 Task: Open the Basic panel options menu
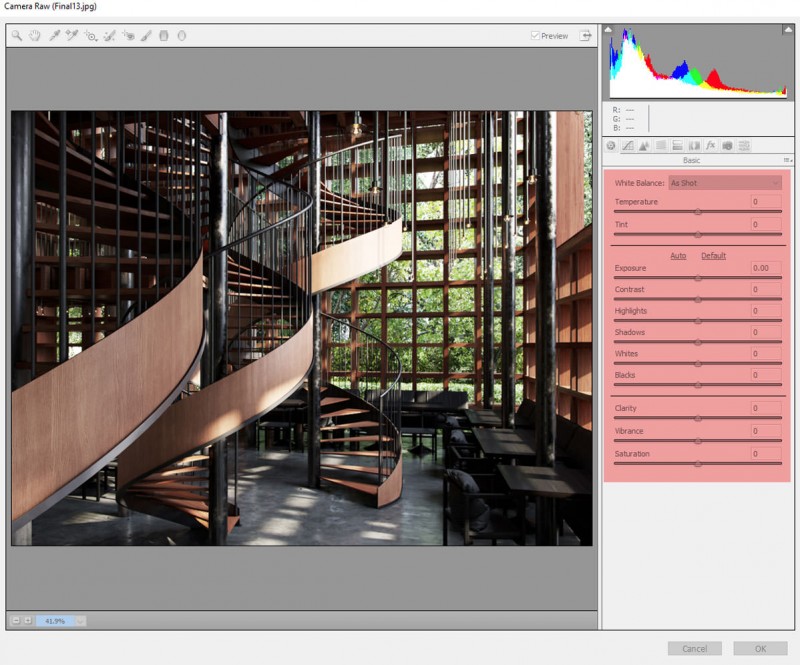pyautogui.click(x=787, y=160)
